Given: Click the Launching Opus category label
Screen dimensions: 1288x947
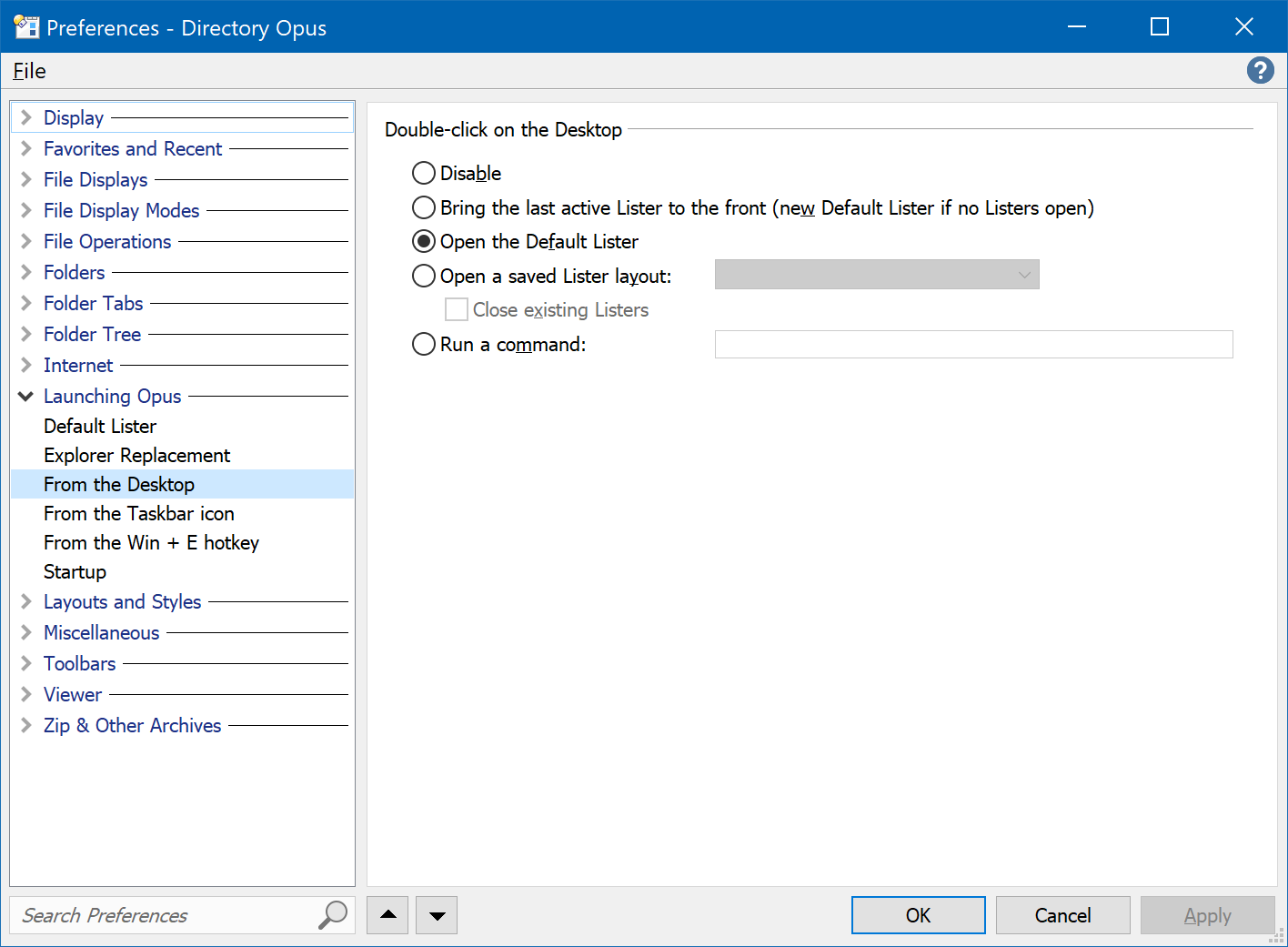Looking at the screenshot, I should tap(113, 396).
